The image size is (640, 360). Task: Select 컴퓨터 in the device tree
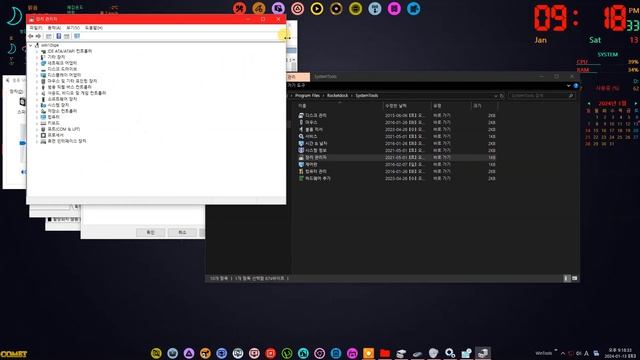click(53, 117)
